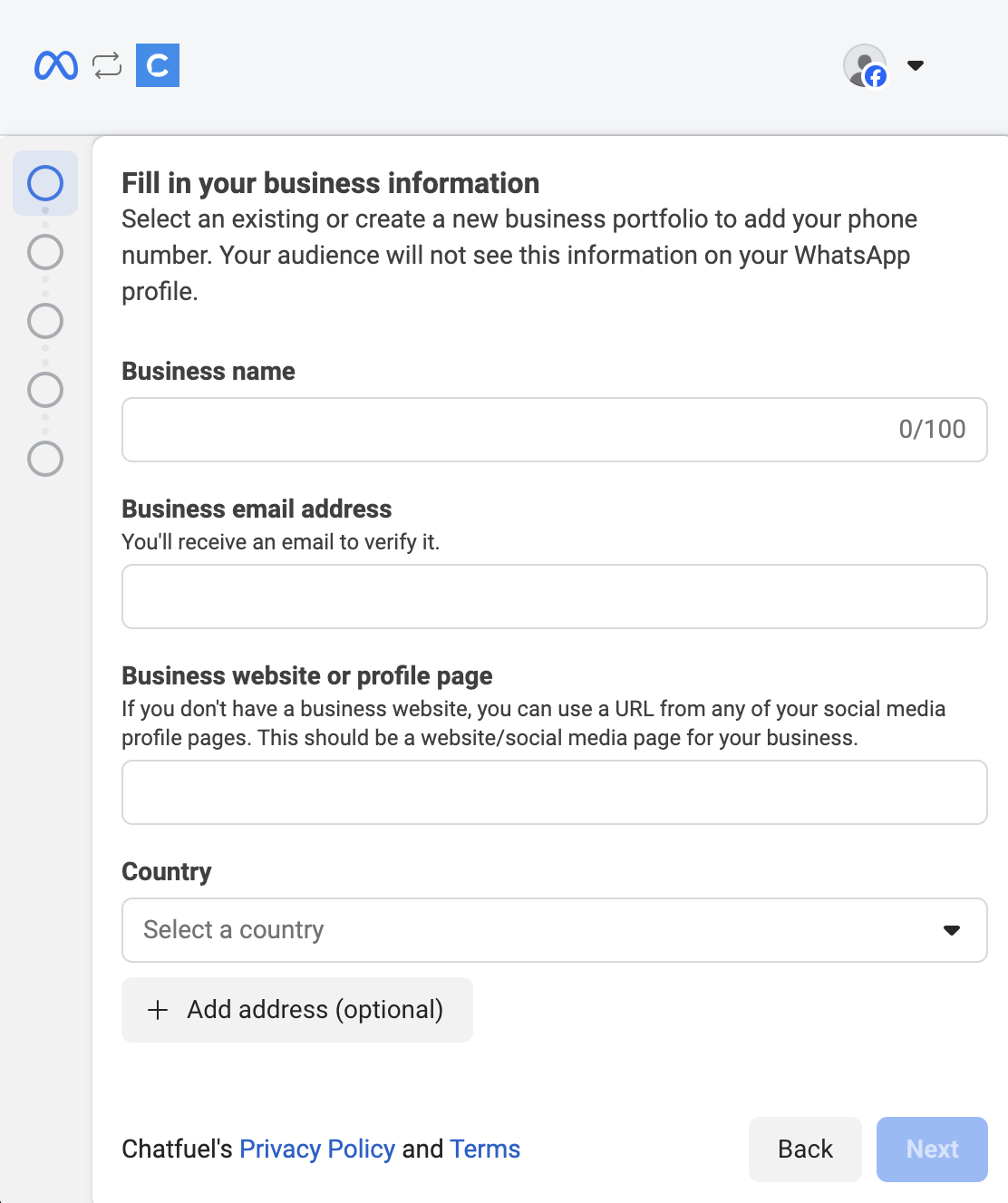The height and width of the screenshot is (1203, 1008).
Task: Select the first active step circle
Action: tap(45, 183)
